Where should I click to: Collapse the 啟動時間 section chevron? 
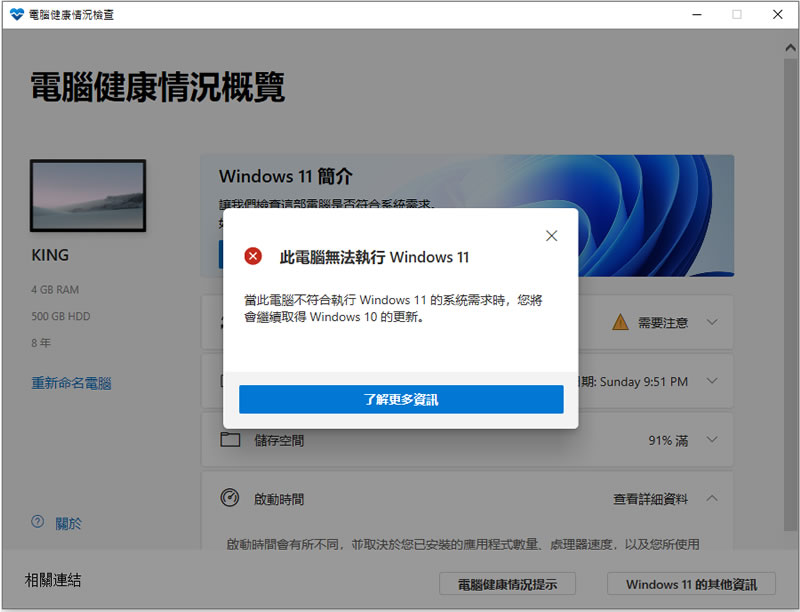[712, 498]
